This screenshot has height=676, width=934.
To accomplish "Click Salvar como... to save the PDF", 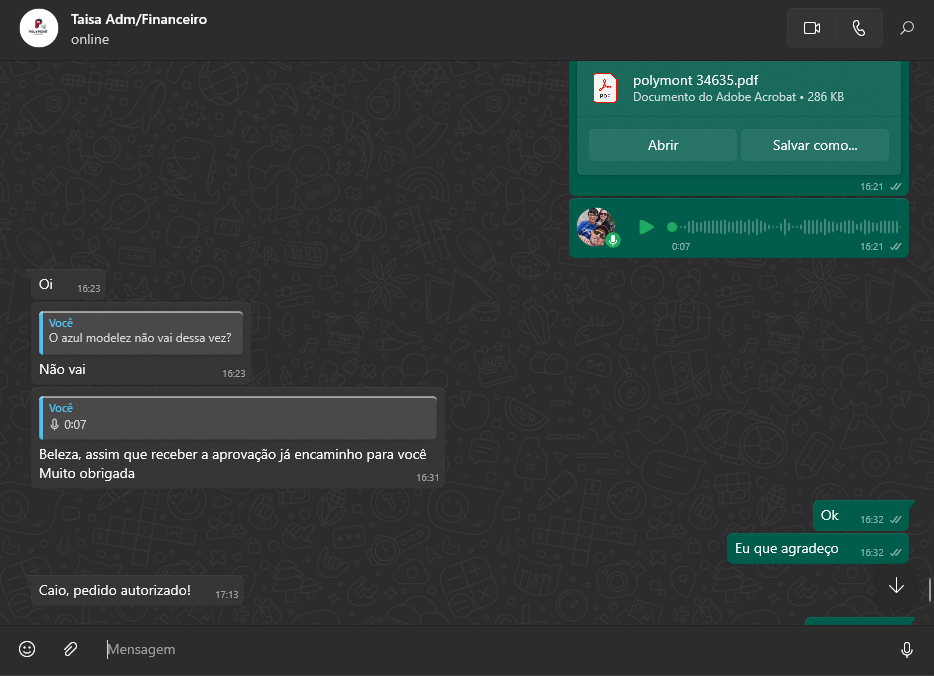I will point(814,145).
